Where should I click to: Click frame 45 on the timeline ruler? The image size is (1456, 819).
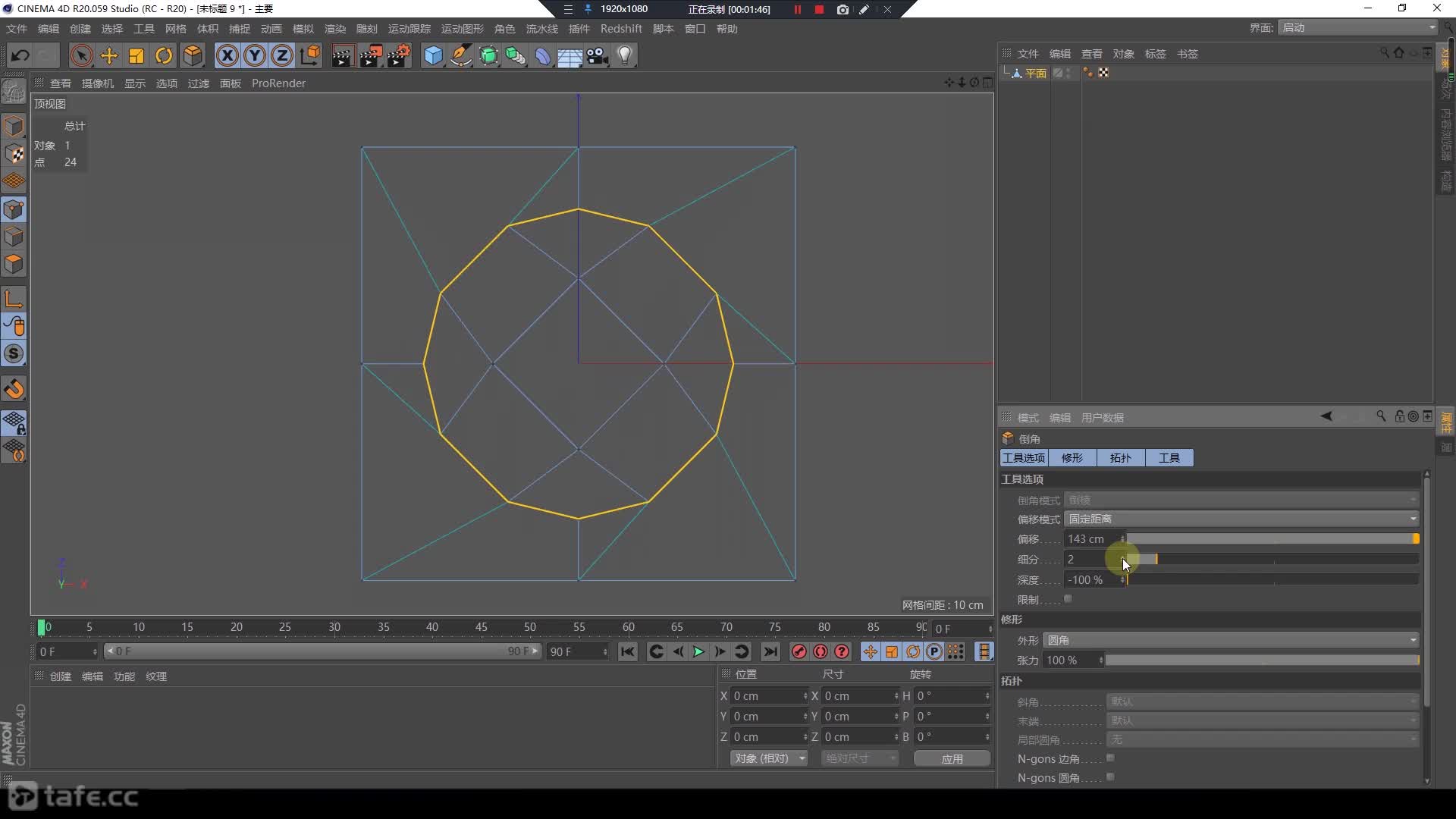[x=481, y=627]
